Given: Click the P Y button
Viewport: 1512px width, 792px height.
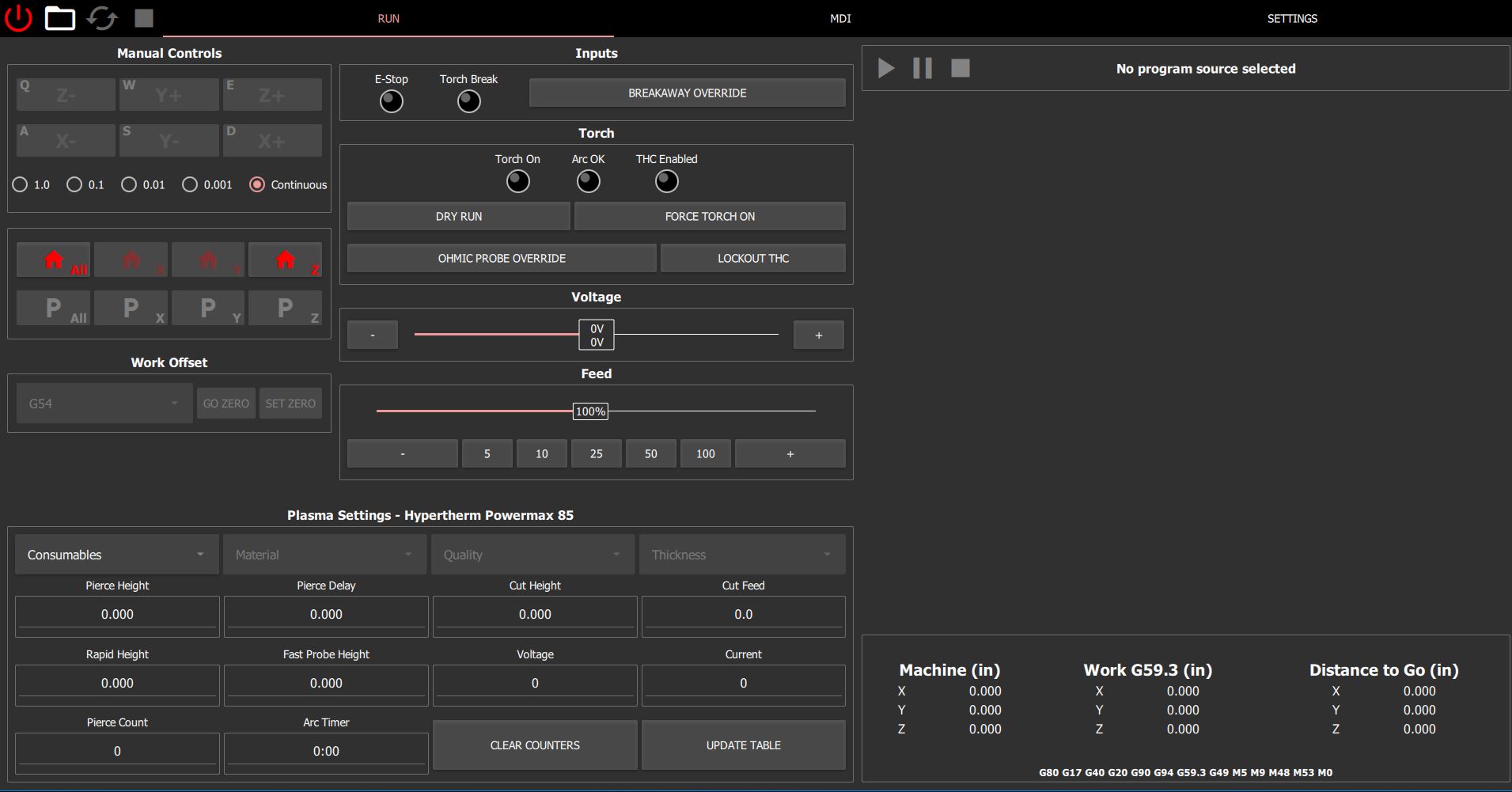Looking at the screenshot, I should tap(208, 308).
